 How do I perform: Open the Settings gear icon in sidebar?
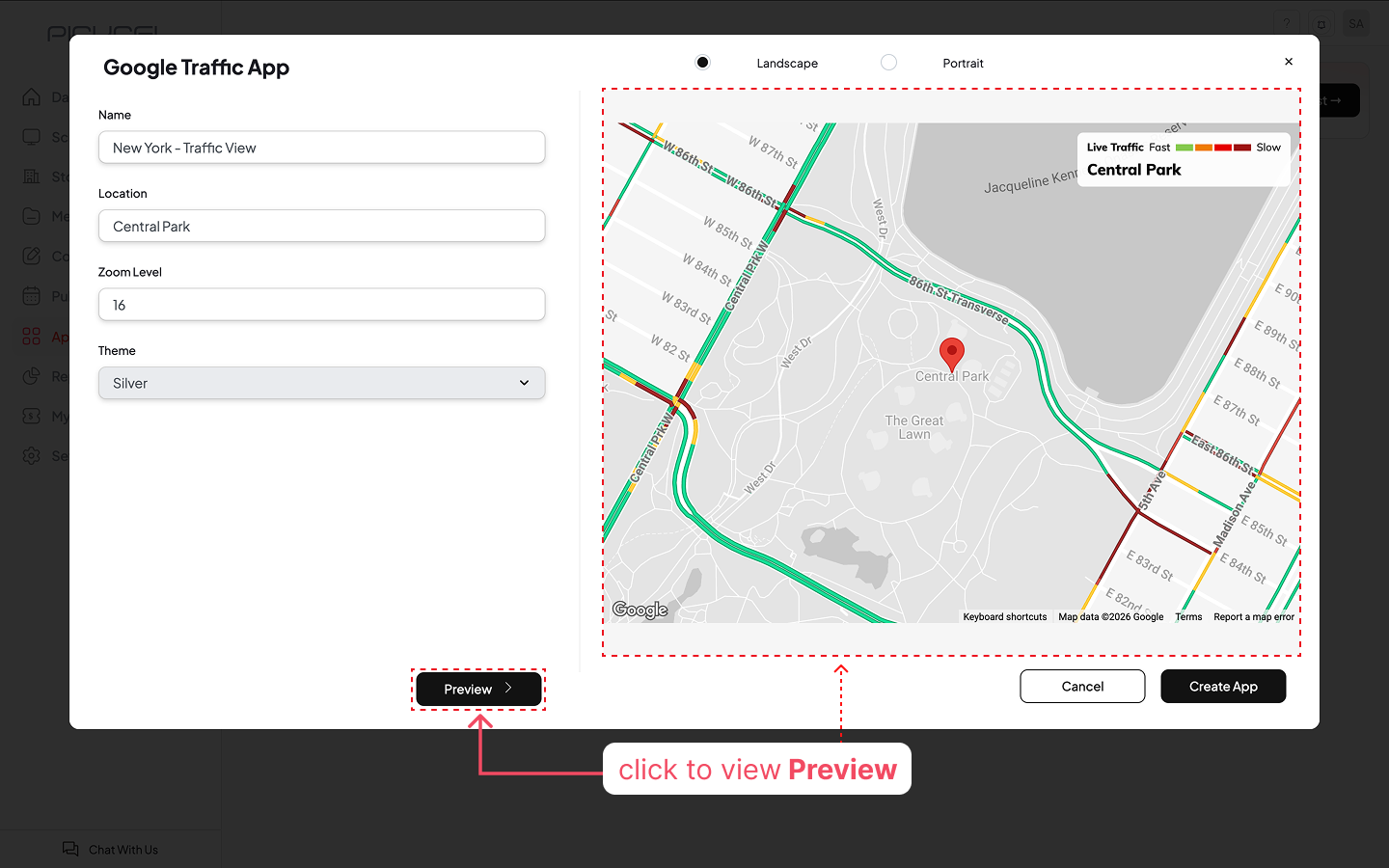pyautogui.click(x=32, y=455)
